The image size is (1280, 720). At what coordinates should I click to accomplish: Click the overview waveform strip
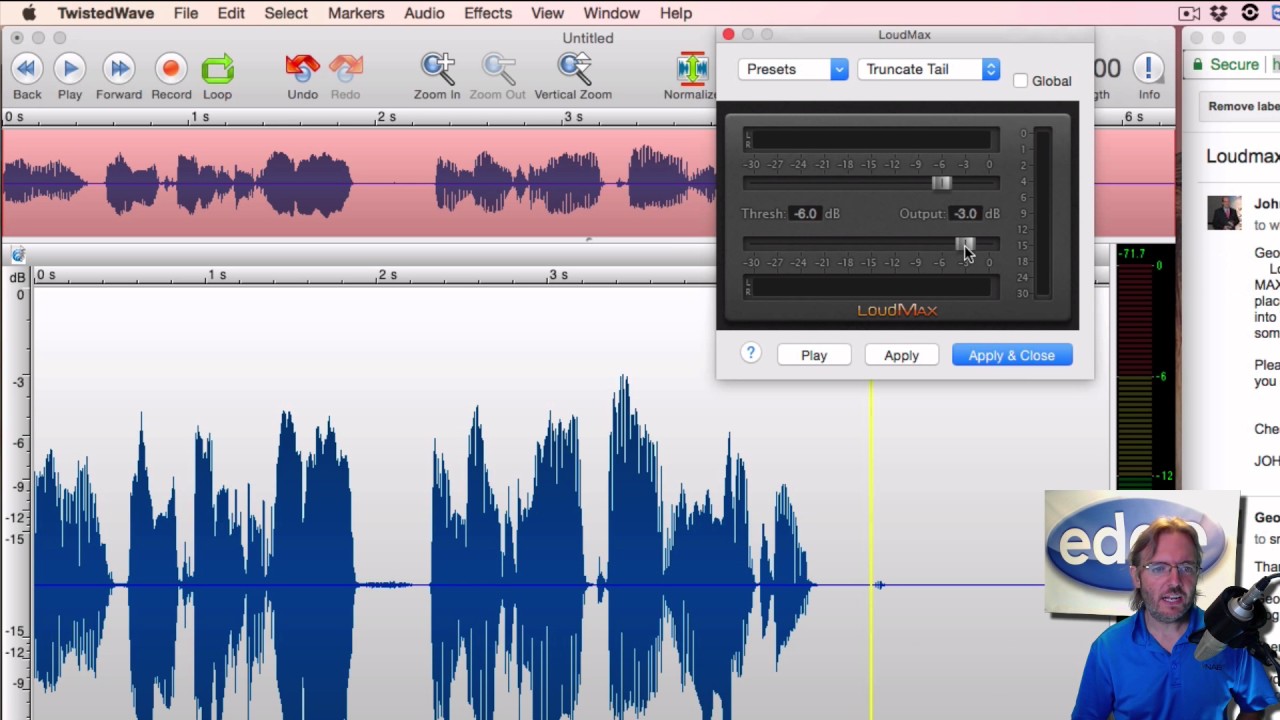coord(360,183)
